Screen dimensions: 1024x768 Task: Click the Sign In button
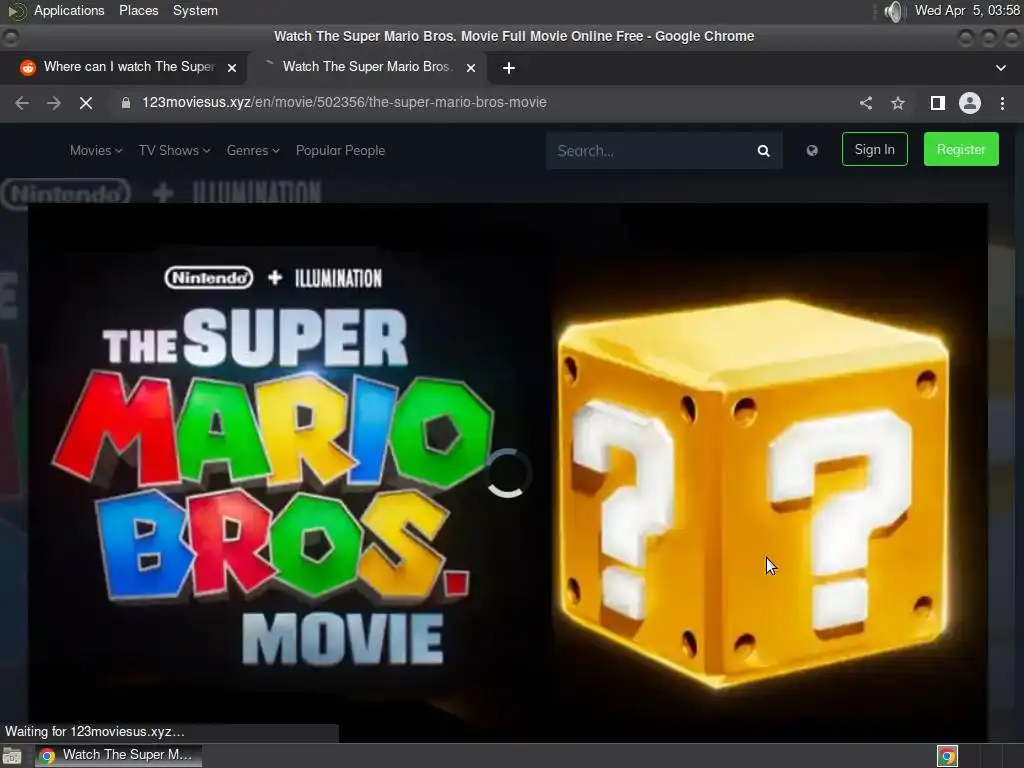(x=874, y=149)
